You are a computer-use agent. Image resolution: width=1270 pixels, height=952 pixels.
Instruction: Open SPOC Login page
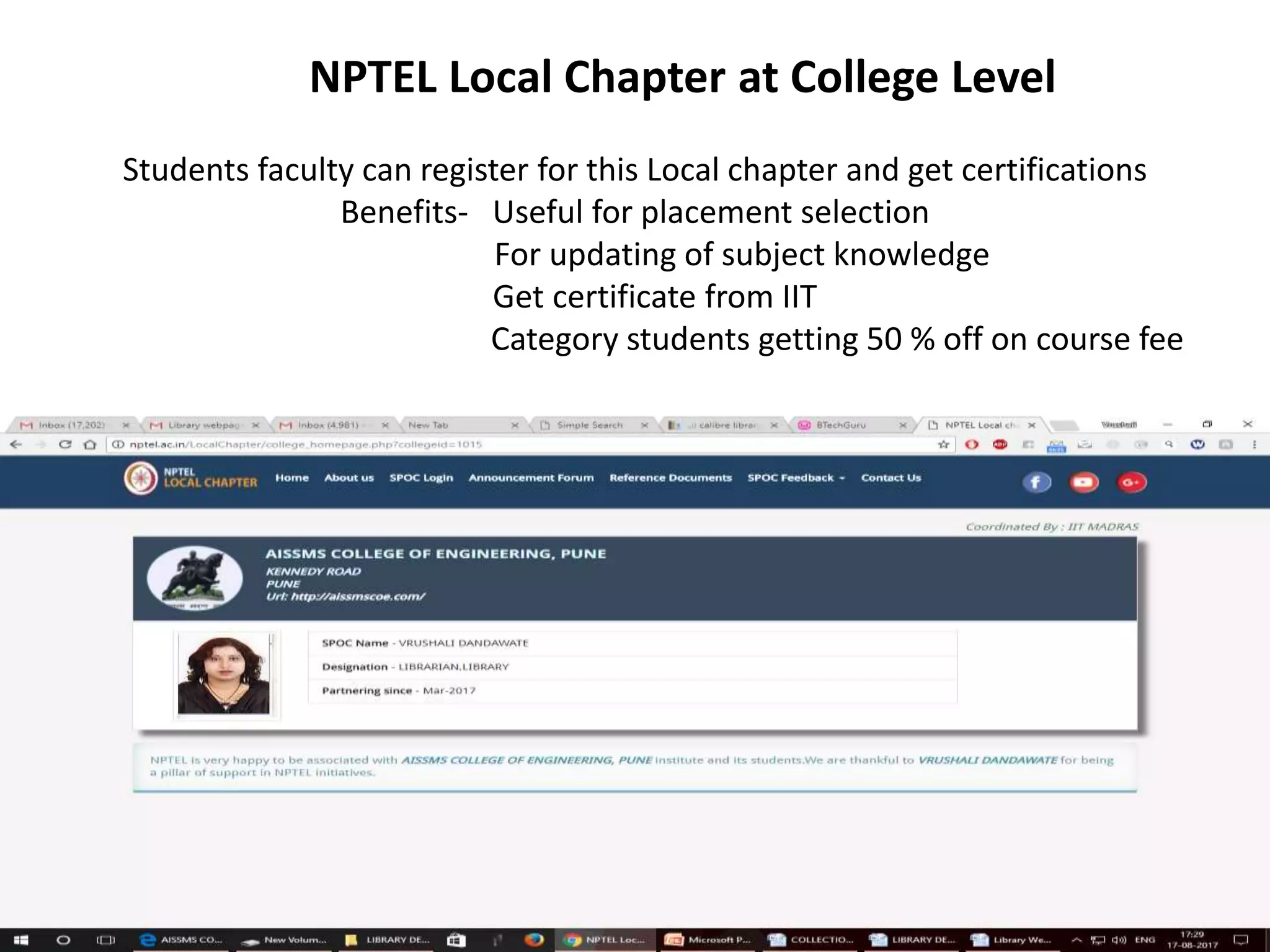421,478
